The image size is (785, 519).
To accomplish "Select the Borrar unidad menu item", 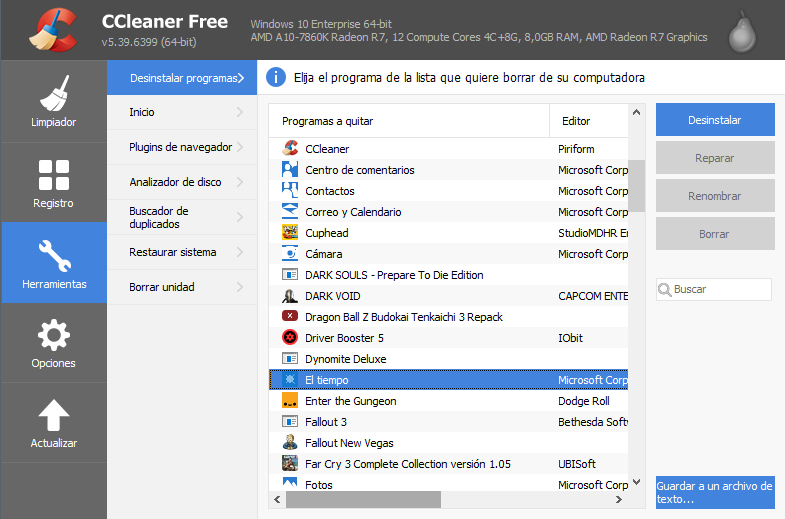I will click(x=162, y=287).
